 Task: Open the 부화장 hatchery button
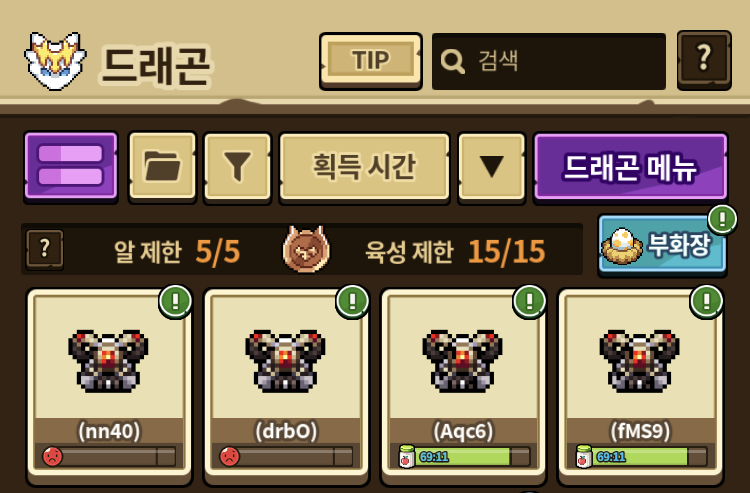(662, 245)
